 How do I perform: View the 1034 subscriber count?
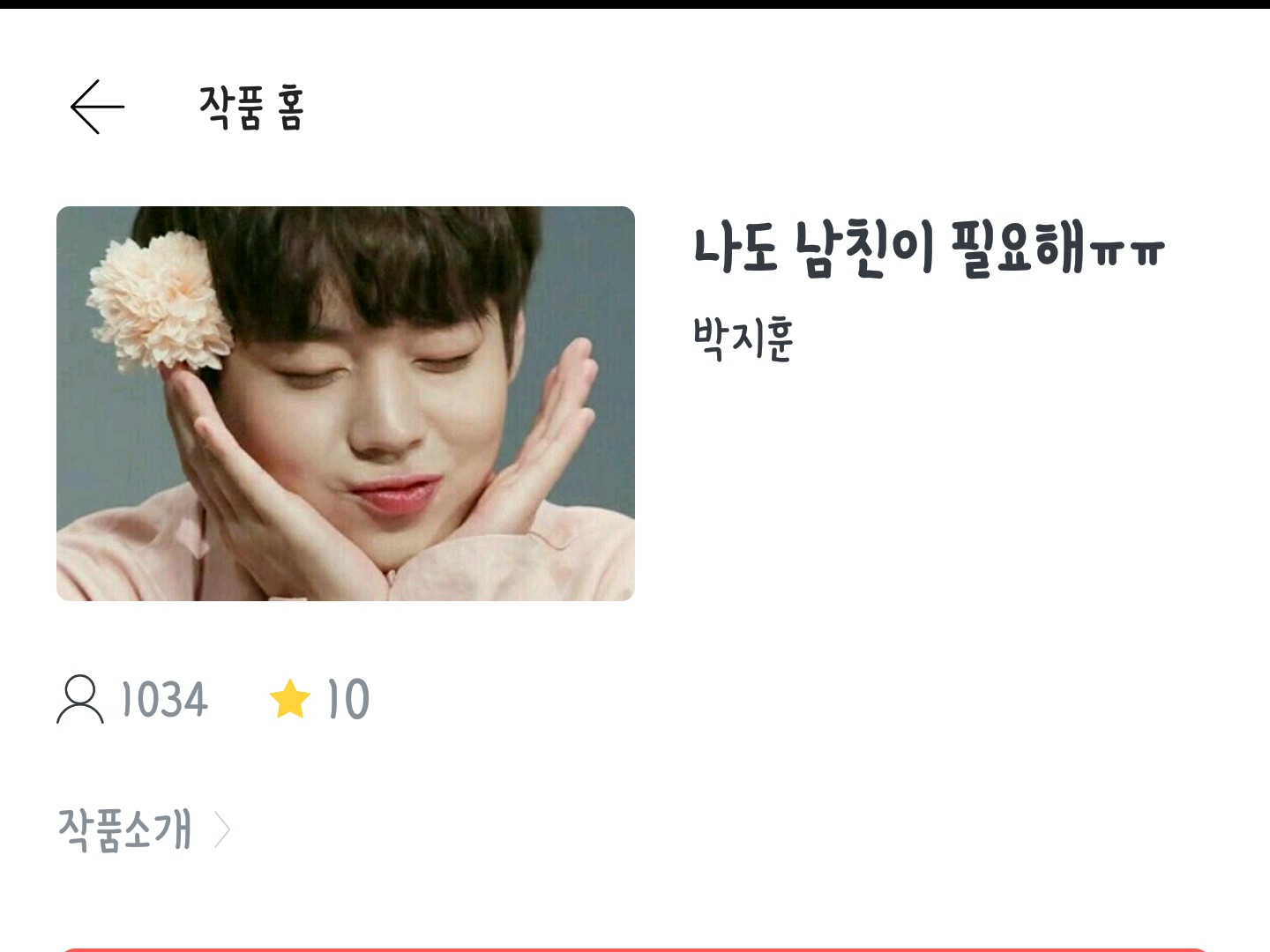[x=164, y=700]
